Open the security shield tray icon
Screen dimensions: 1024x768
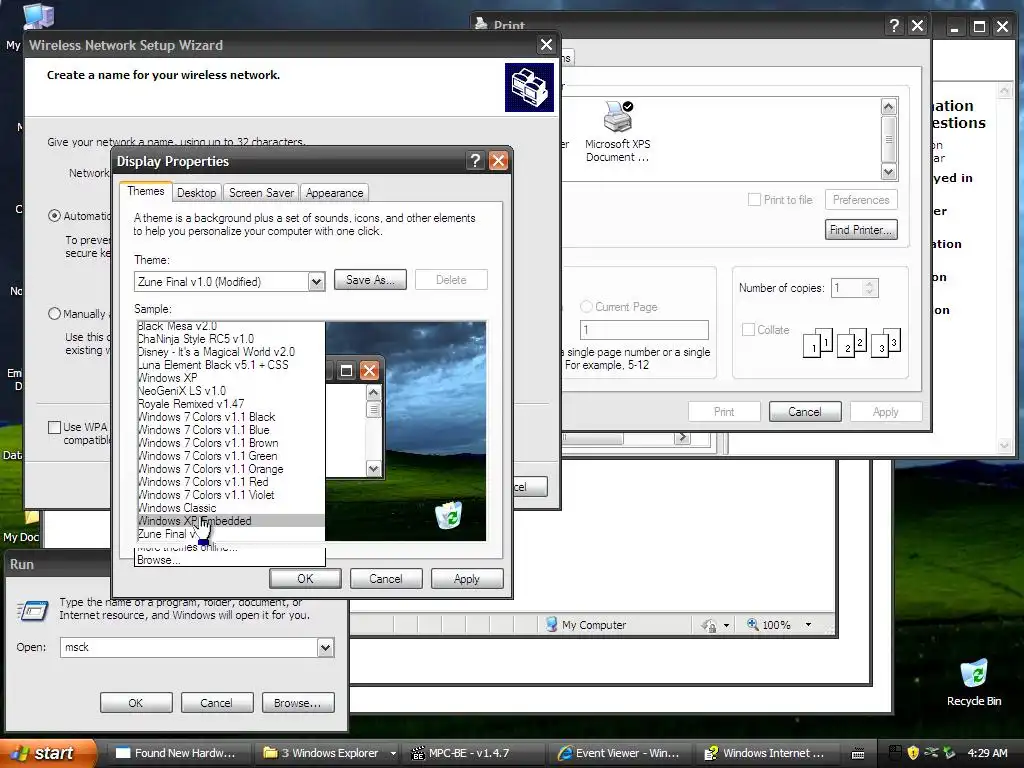click(912, 753)
